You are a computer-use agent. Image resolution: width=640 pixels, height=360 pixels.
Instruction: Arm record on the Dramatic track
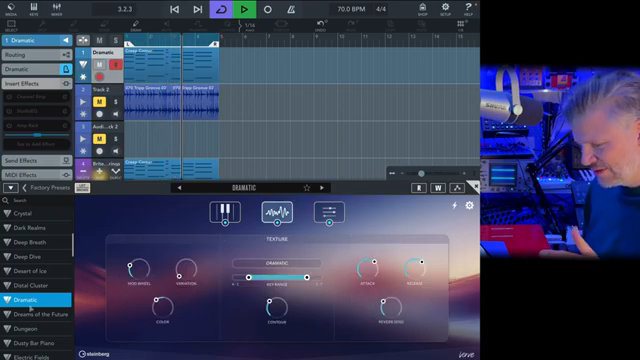99,77
